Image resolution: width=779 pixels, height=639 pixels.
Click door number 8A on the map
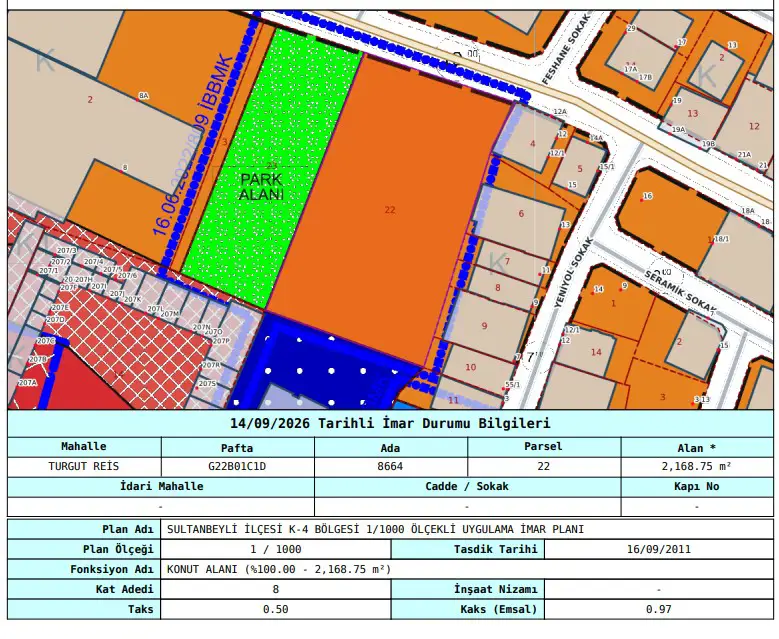pos(144,95)
